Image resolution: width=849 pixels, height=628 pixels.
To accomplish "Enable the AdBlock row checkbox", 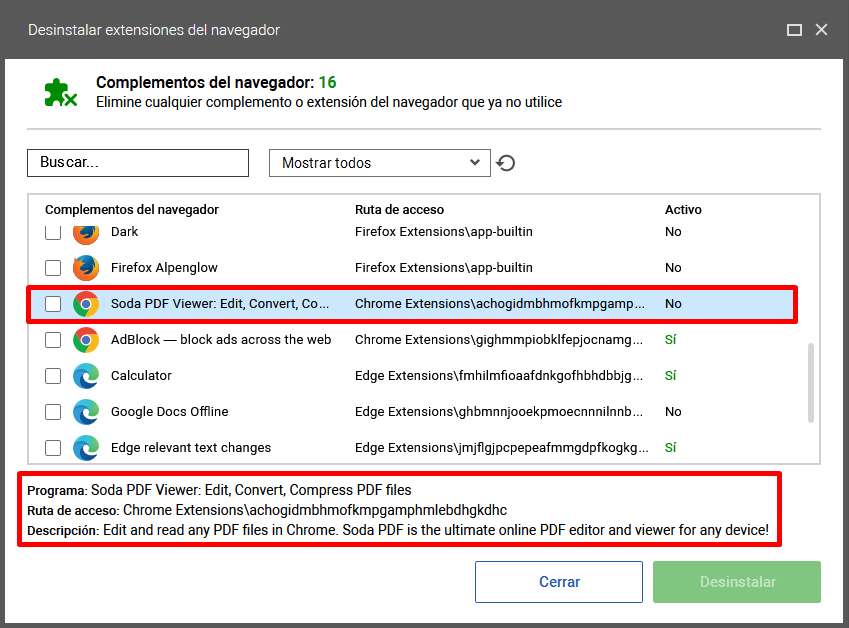I will click(x=53, y=339).
